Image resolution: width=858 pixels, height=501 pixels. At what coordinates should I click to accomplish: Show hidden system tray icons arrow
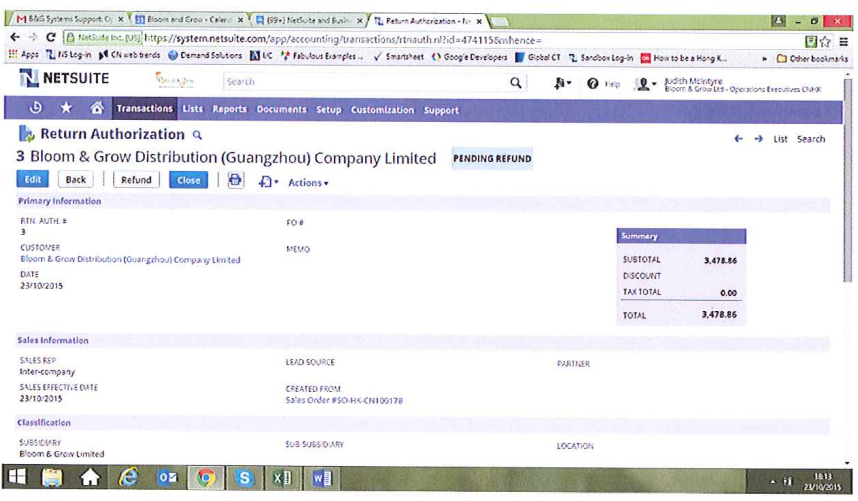[773, 482]
